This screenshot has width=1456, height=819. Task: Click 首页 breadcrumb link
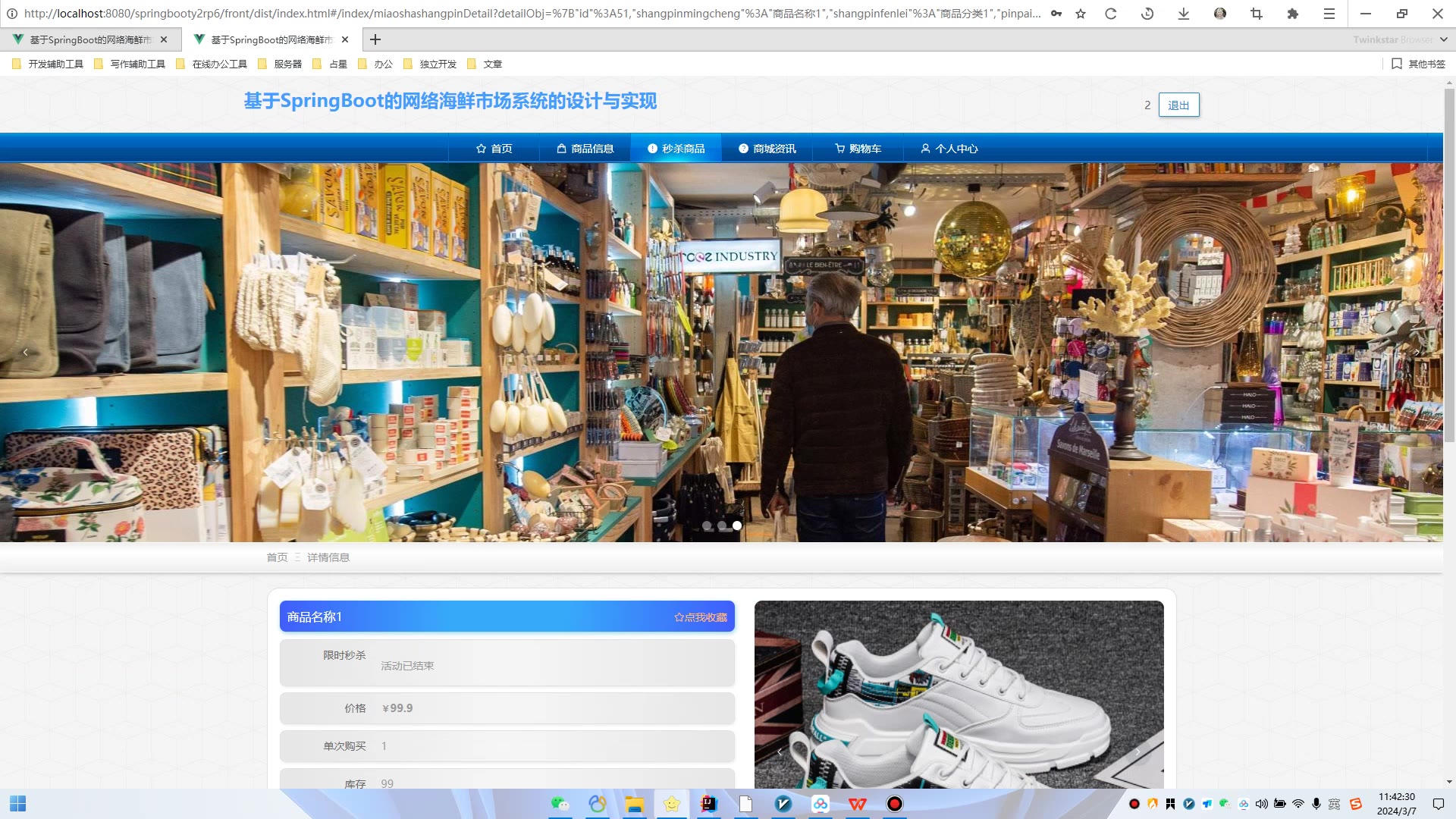tap(277, 557)
